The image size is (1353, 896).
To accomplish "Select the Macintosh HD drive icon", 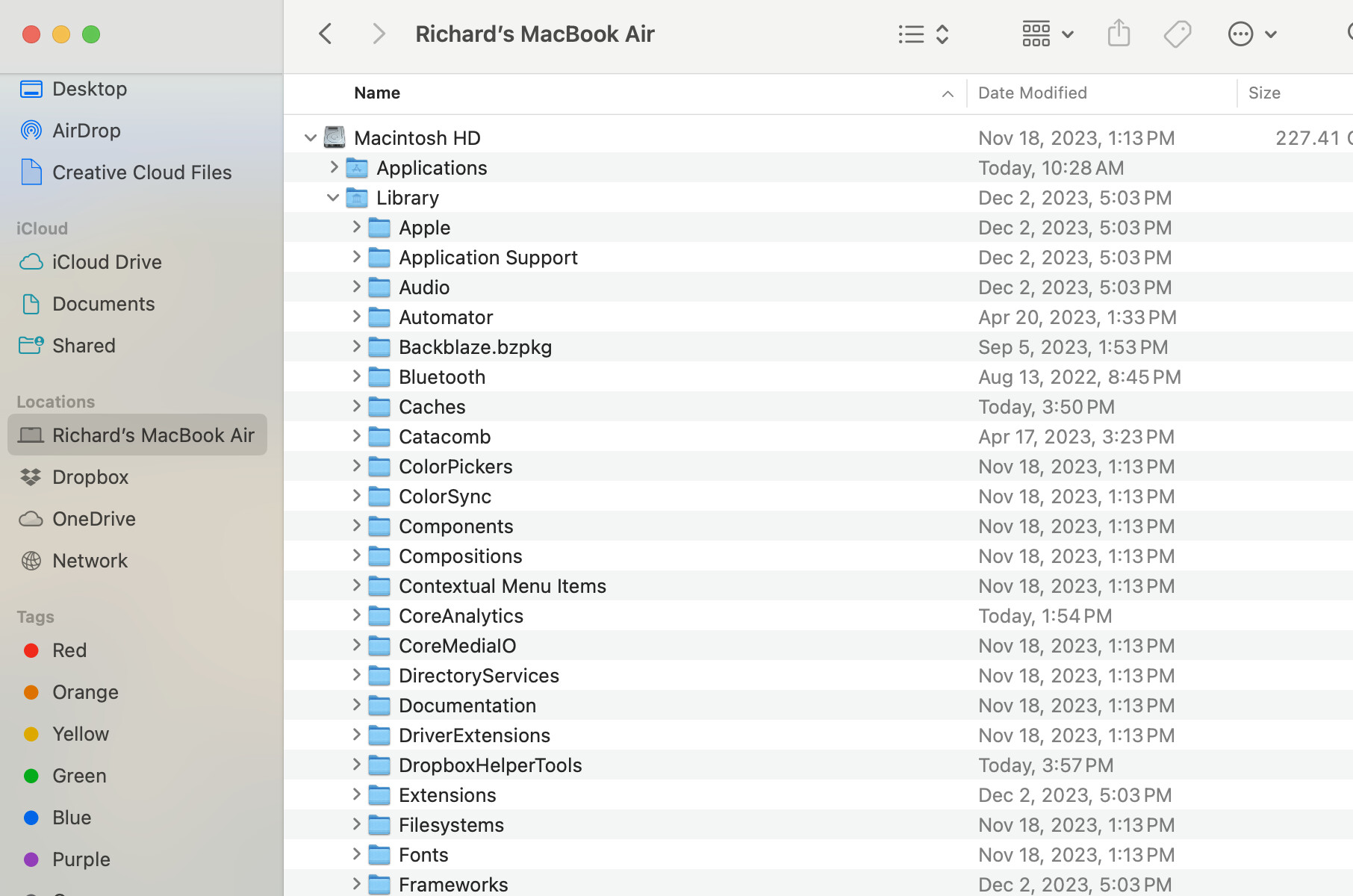I will click(335, 138).
